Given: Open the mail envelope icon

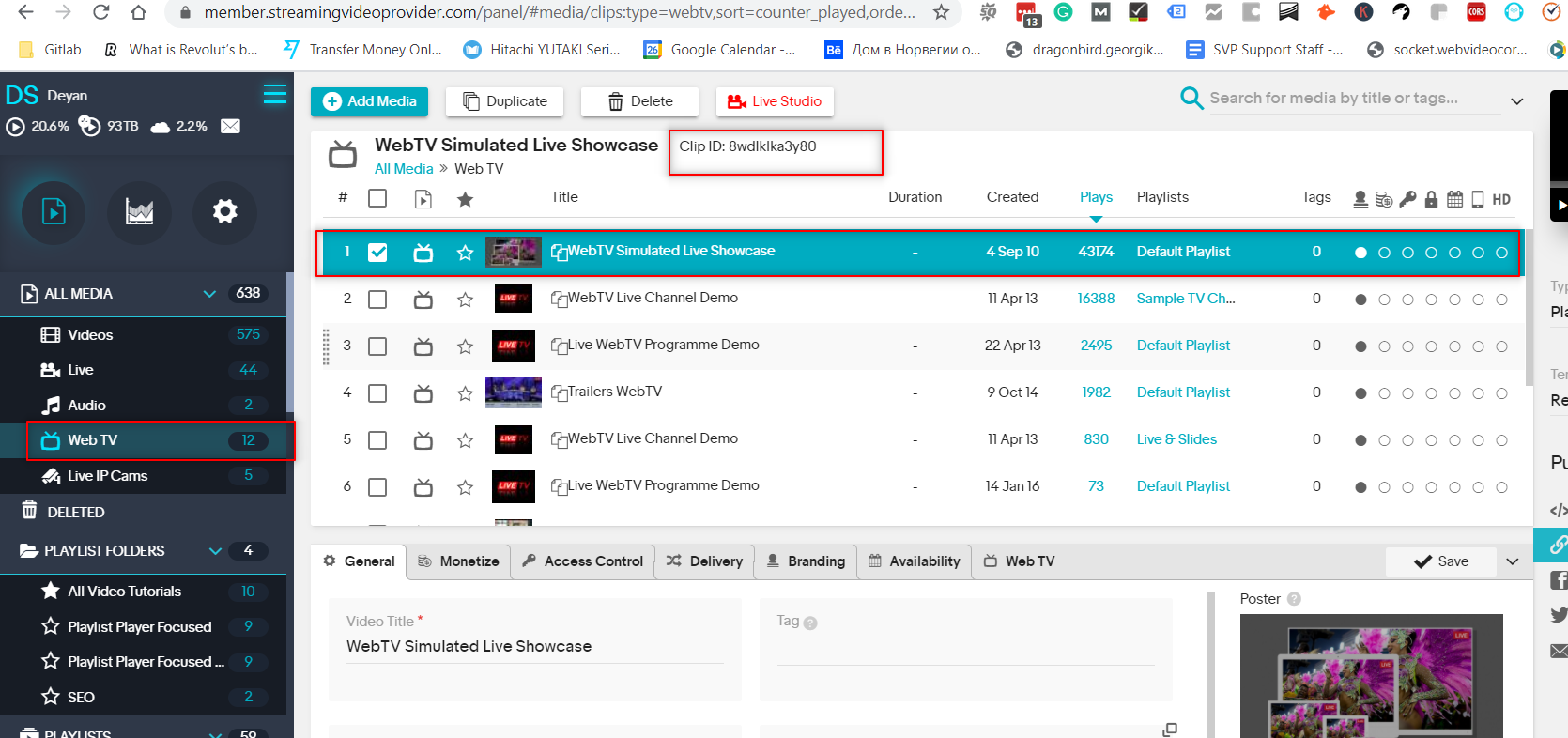Looking at the screenshot, I should 230,126.
